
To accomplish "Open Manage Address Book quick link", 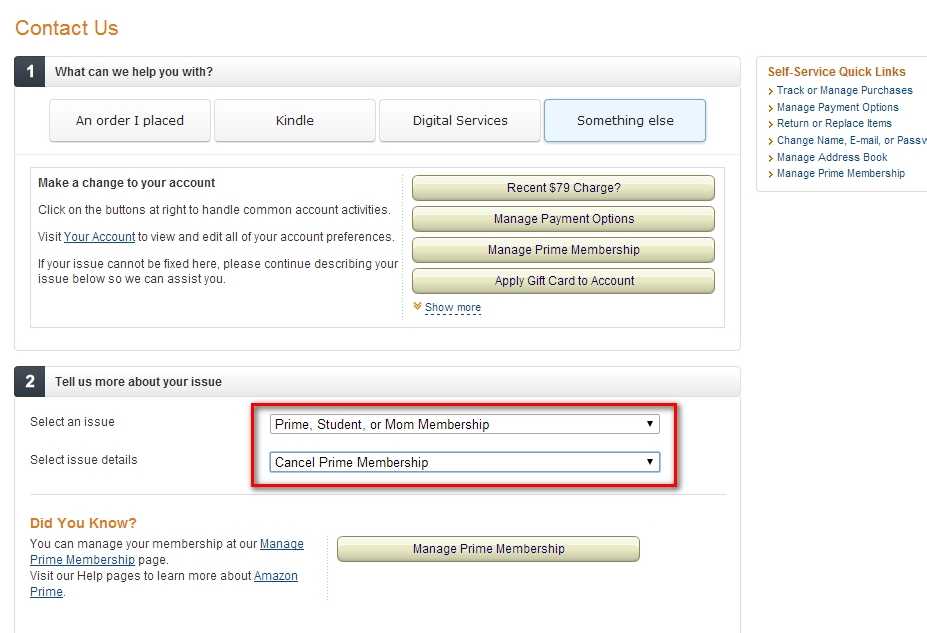I will [832, 157].
